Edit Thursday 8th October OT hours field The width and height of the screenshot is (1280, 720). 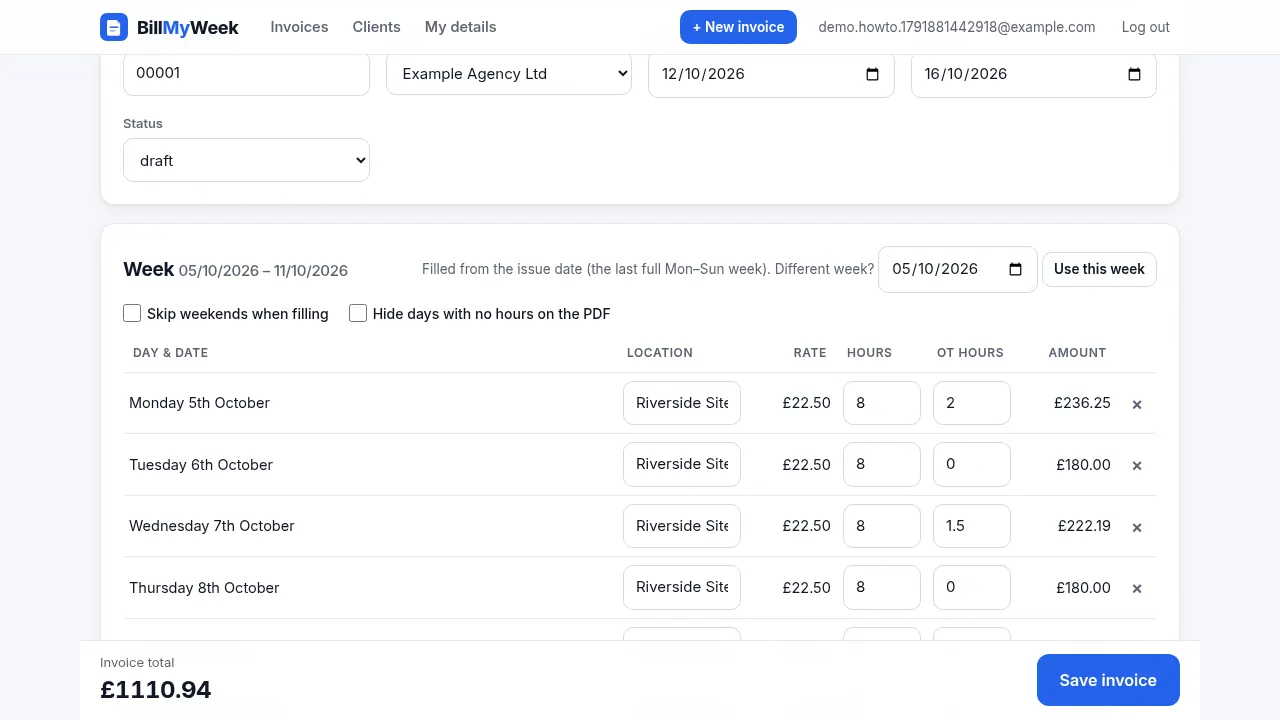(971, 587)
